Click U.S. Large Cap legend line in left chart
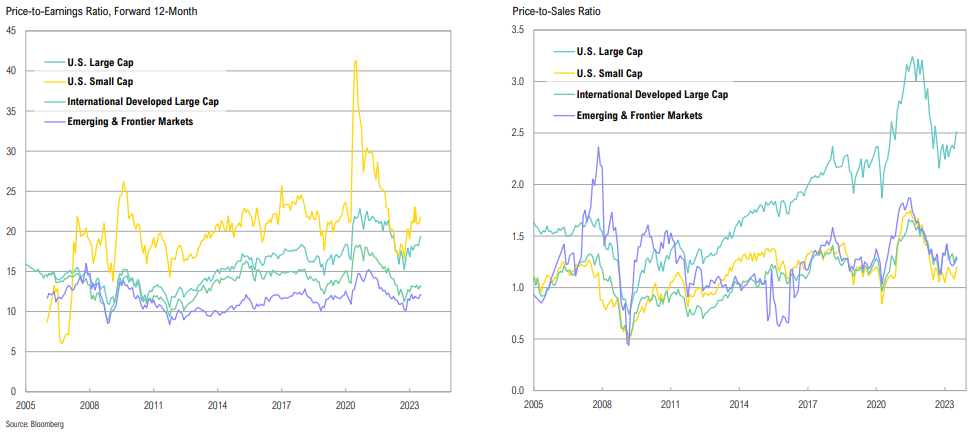 click(48, 61)
